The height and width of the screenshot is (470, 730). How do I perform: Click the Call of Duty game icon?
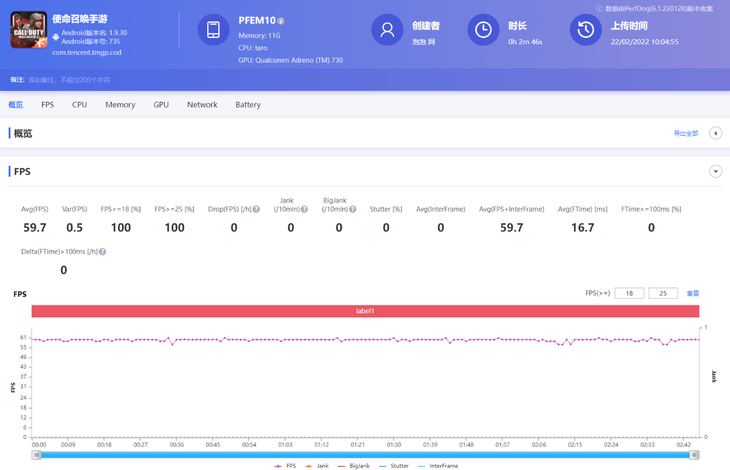tap(29, 32)
